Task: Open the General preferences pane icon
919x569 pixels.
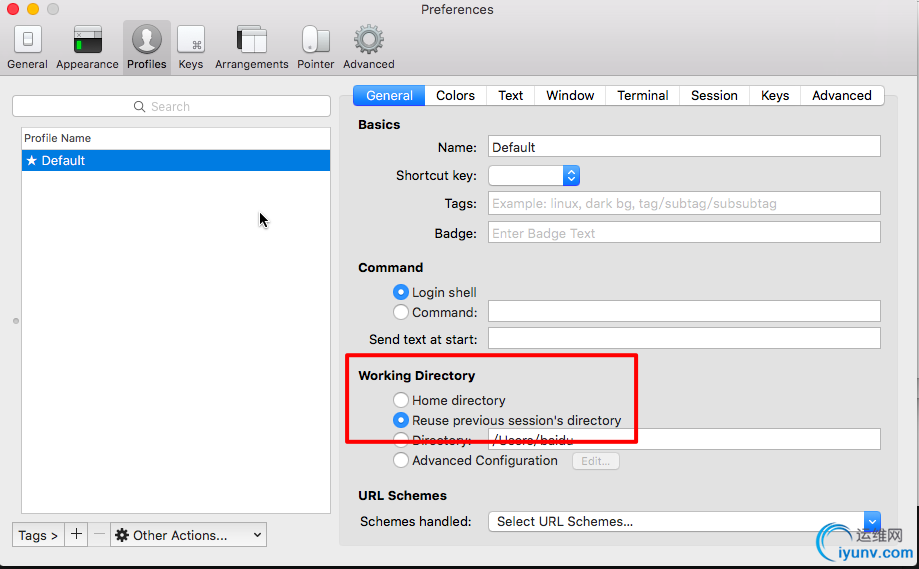Action: [x=27, y=47]
